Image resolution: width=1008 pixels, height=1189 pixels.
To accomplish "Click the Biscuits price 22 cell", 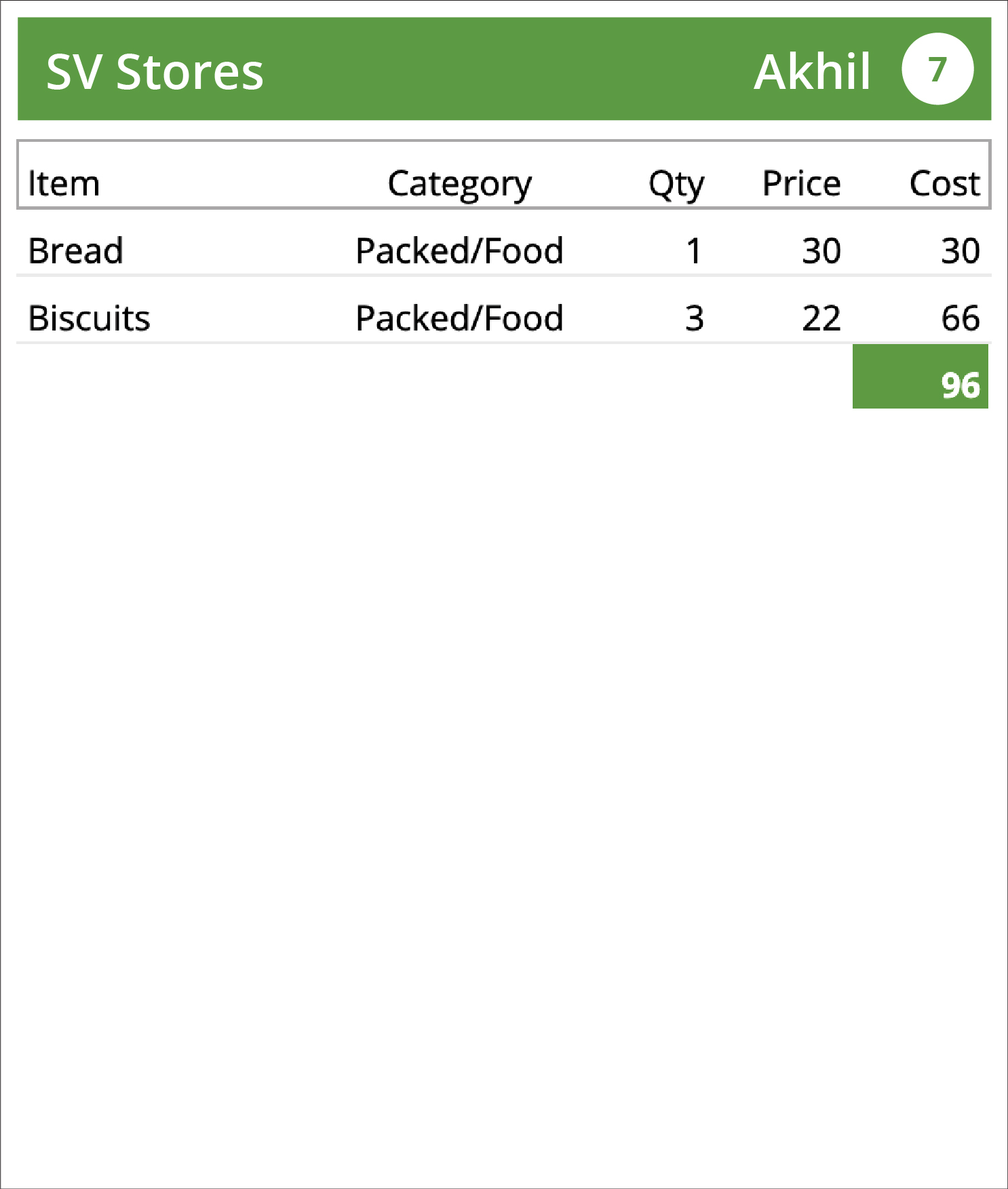I will point(821,318).
